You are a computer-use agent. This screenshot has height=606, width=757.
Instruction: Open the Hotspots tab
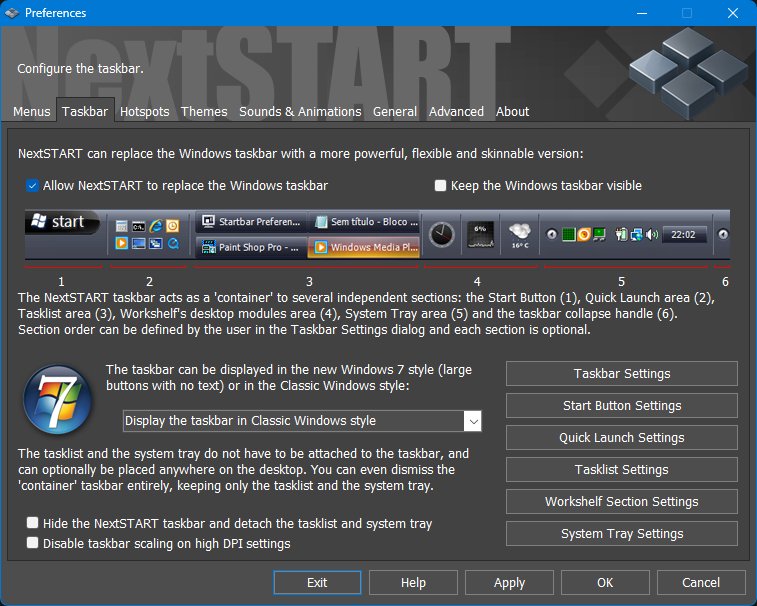(x=144, y=112)
